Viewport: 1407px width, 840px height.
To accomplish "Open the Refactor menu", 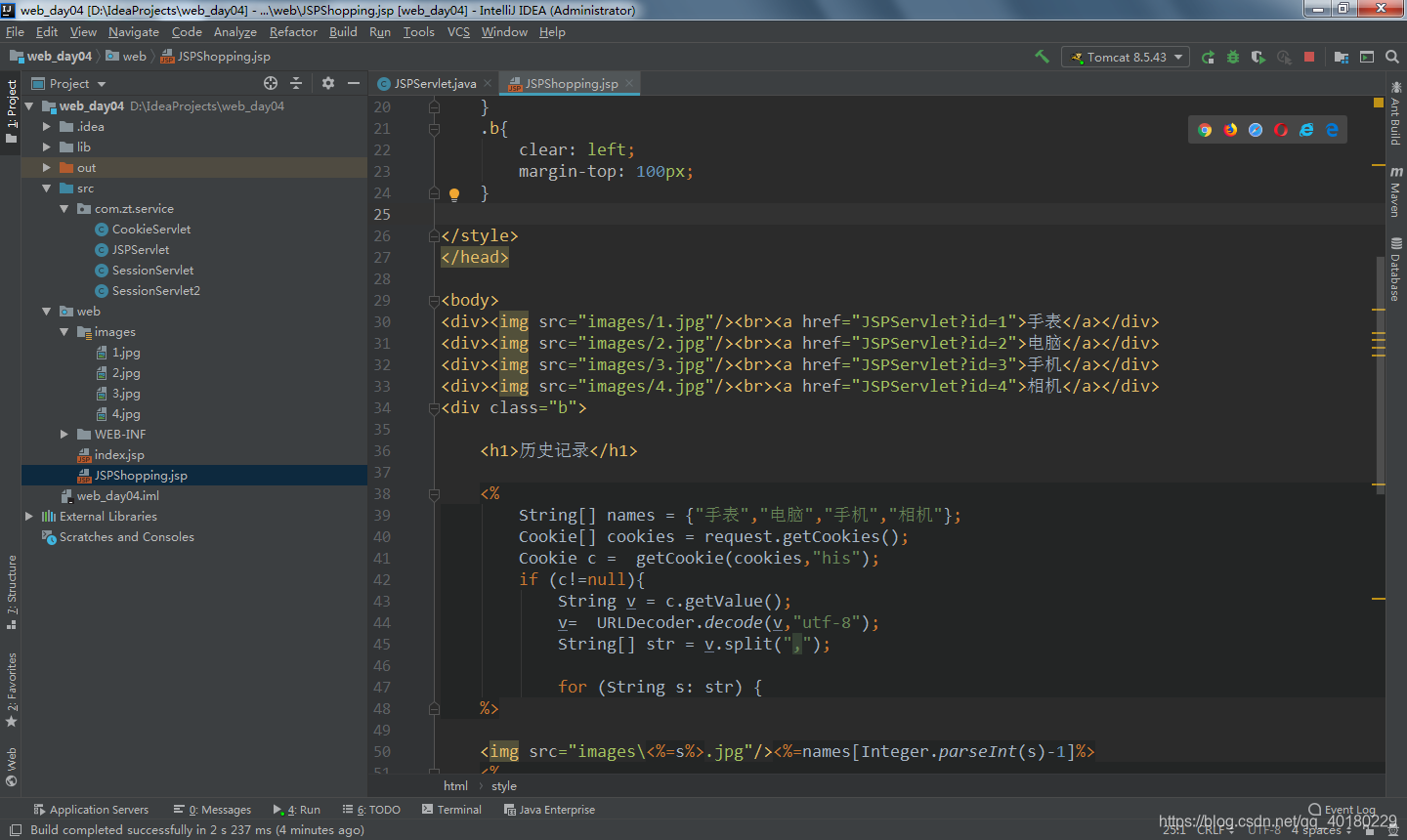I will [x=293, y=32].
